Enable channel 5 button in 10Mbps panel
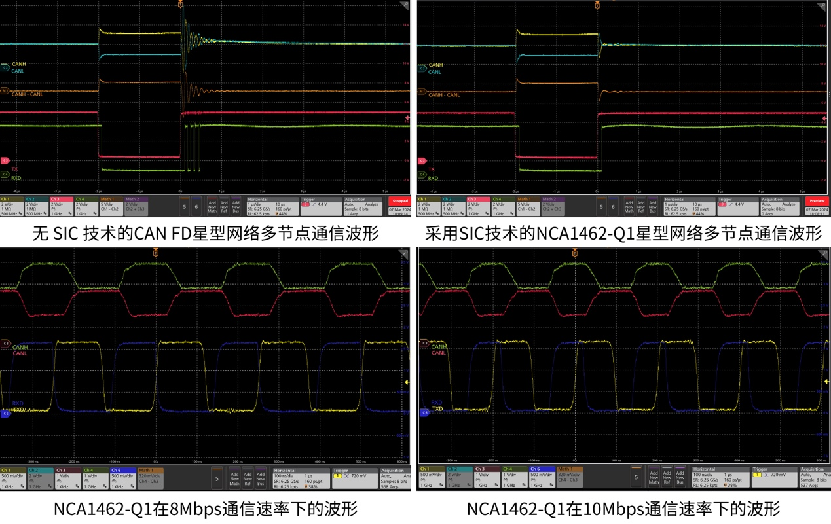831x524 pixels. coord(636,478)
